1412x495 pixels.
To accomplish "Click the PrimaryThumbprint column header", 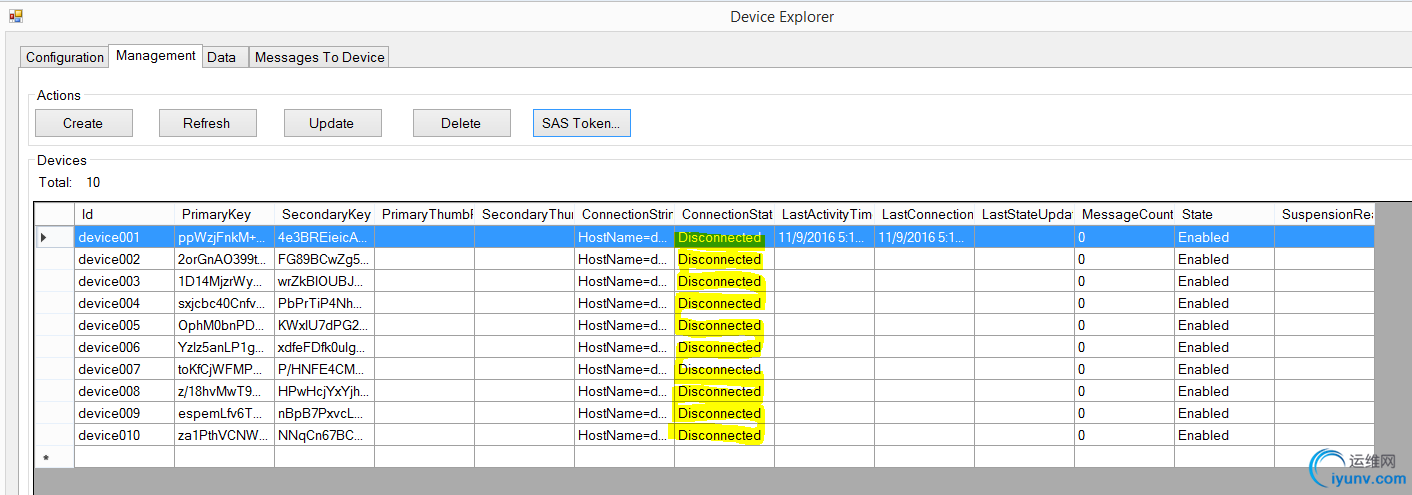I will click(x=424, y=214).
